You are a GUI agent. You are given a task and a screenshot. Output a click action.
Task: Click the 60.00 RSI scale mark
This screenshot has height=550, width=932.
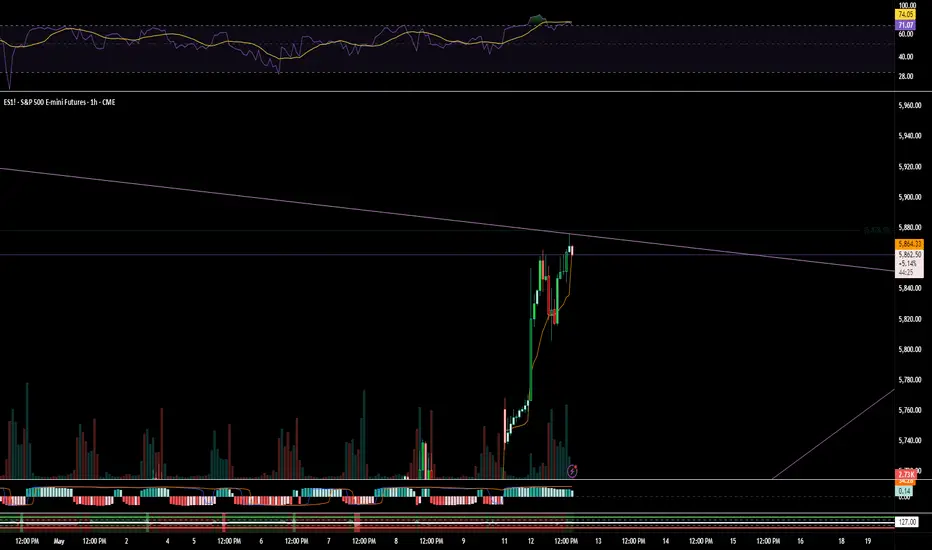(906, 34)
